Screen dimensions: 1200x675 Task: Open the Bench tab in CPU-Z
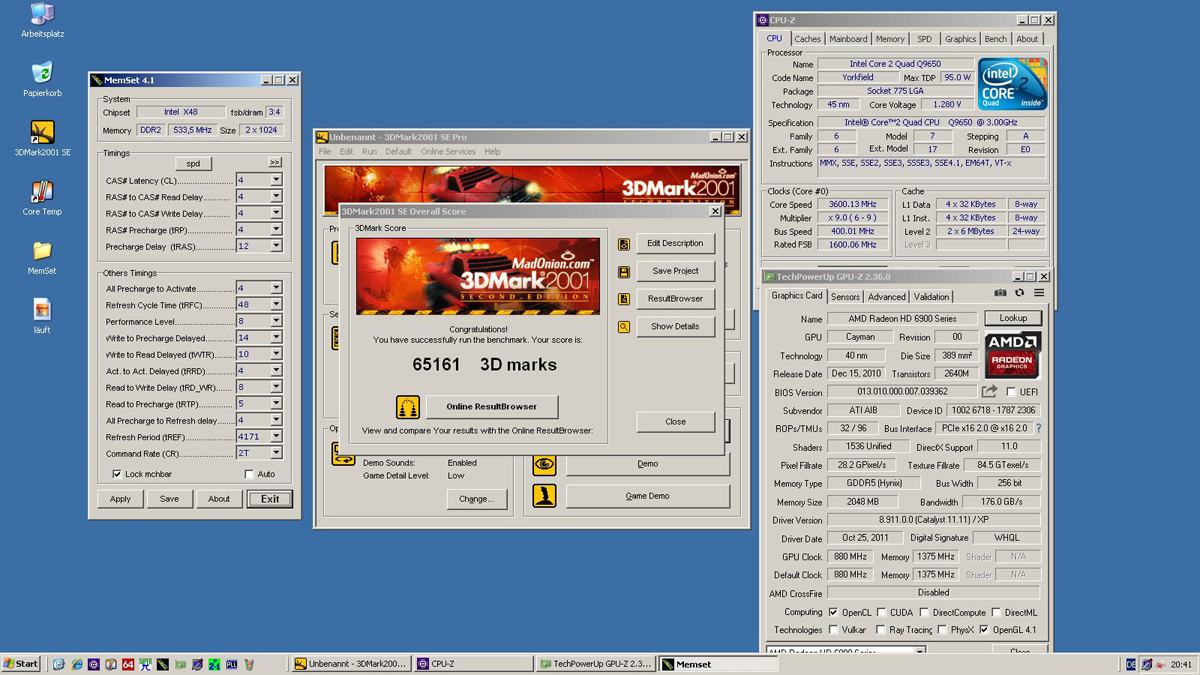point(996,39)
